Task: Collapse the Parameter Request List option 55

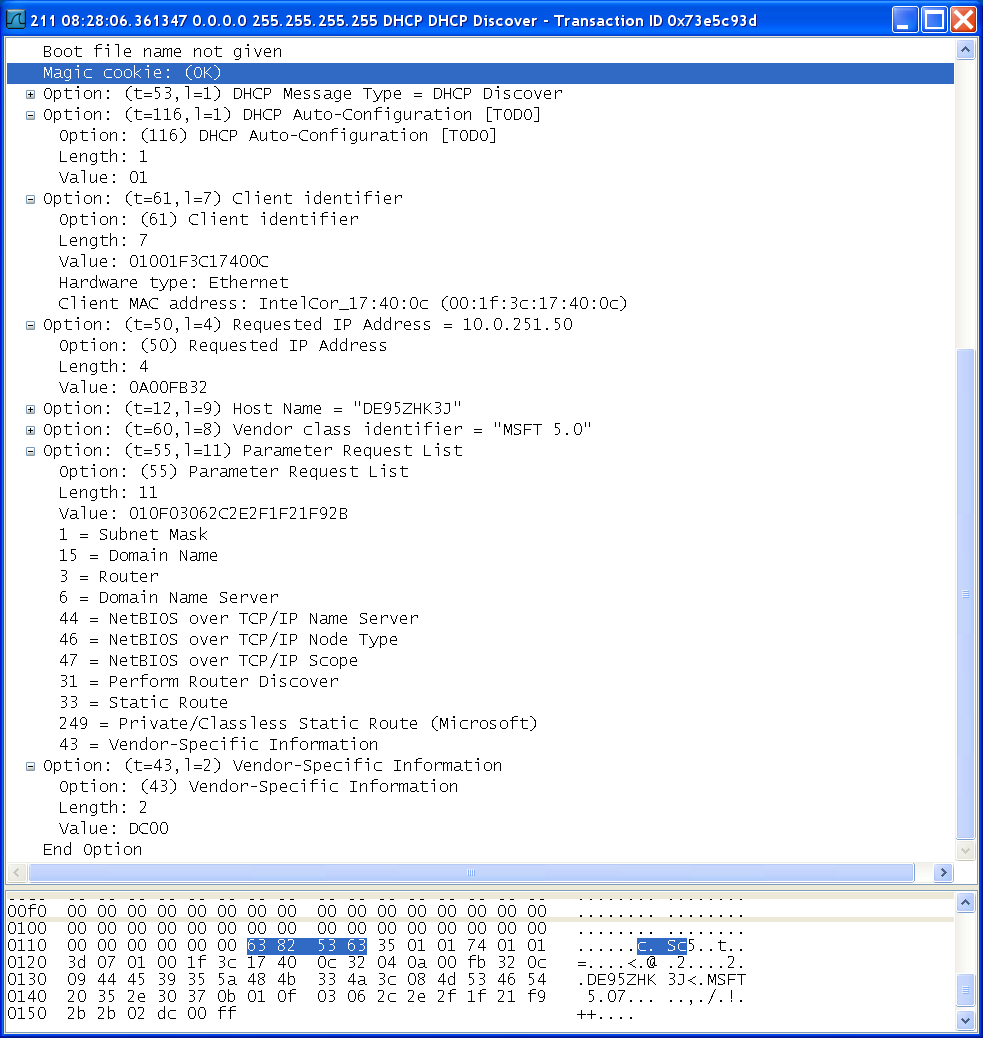Action: point(30,451)
